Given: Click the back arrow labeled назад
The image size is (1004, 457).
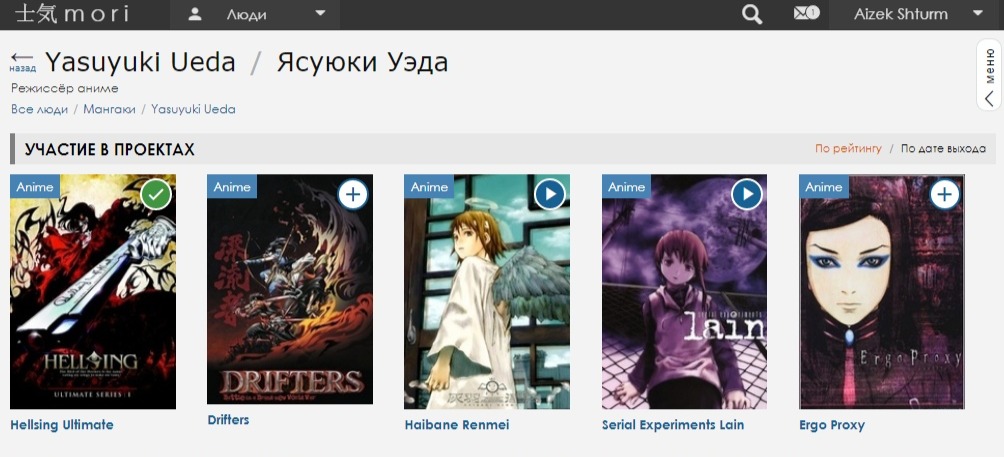Looking at the screenshot, I should click(22, 61).
